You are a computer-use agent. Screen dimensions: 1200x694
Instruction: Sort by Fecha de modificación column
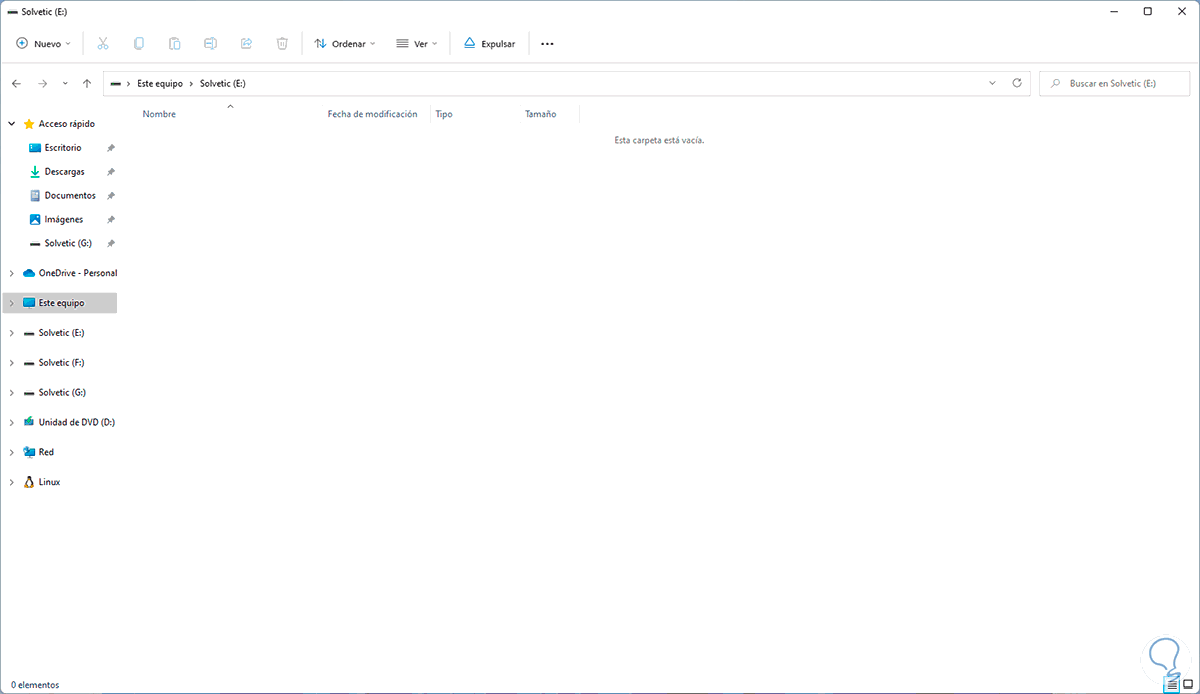coord(372,114)
